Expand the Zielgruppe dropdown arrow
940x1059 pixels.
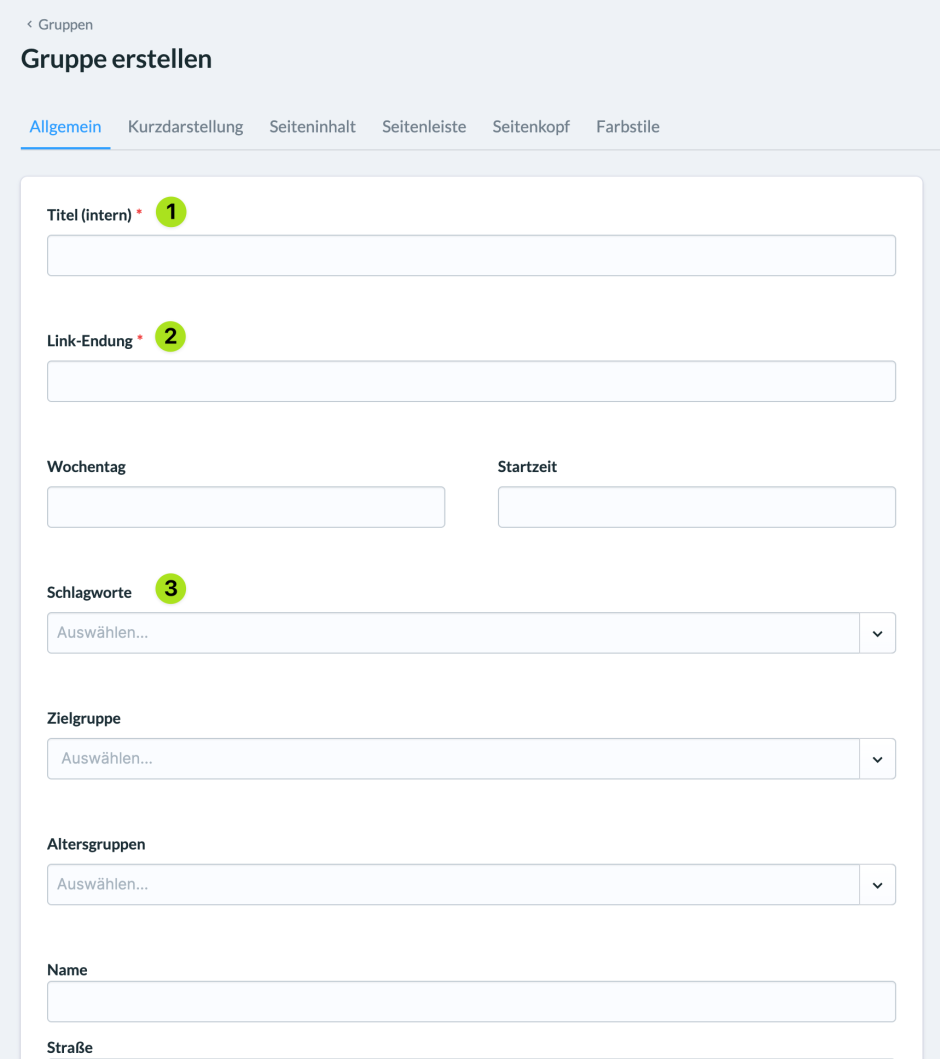pos(877,759)
